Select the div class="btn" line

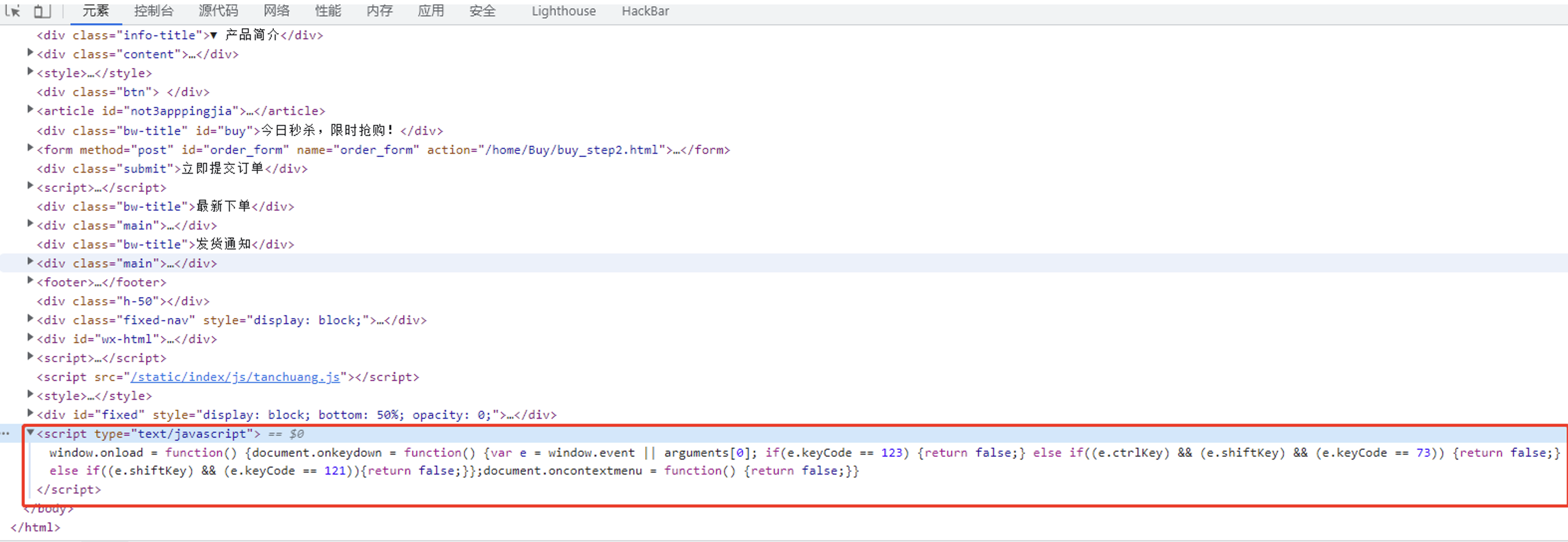coord(123,92)
